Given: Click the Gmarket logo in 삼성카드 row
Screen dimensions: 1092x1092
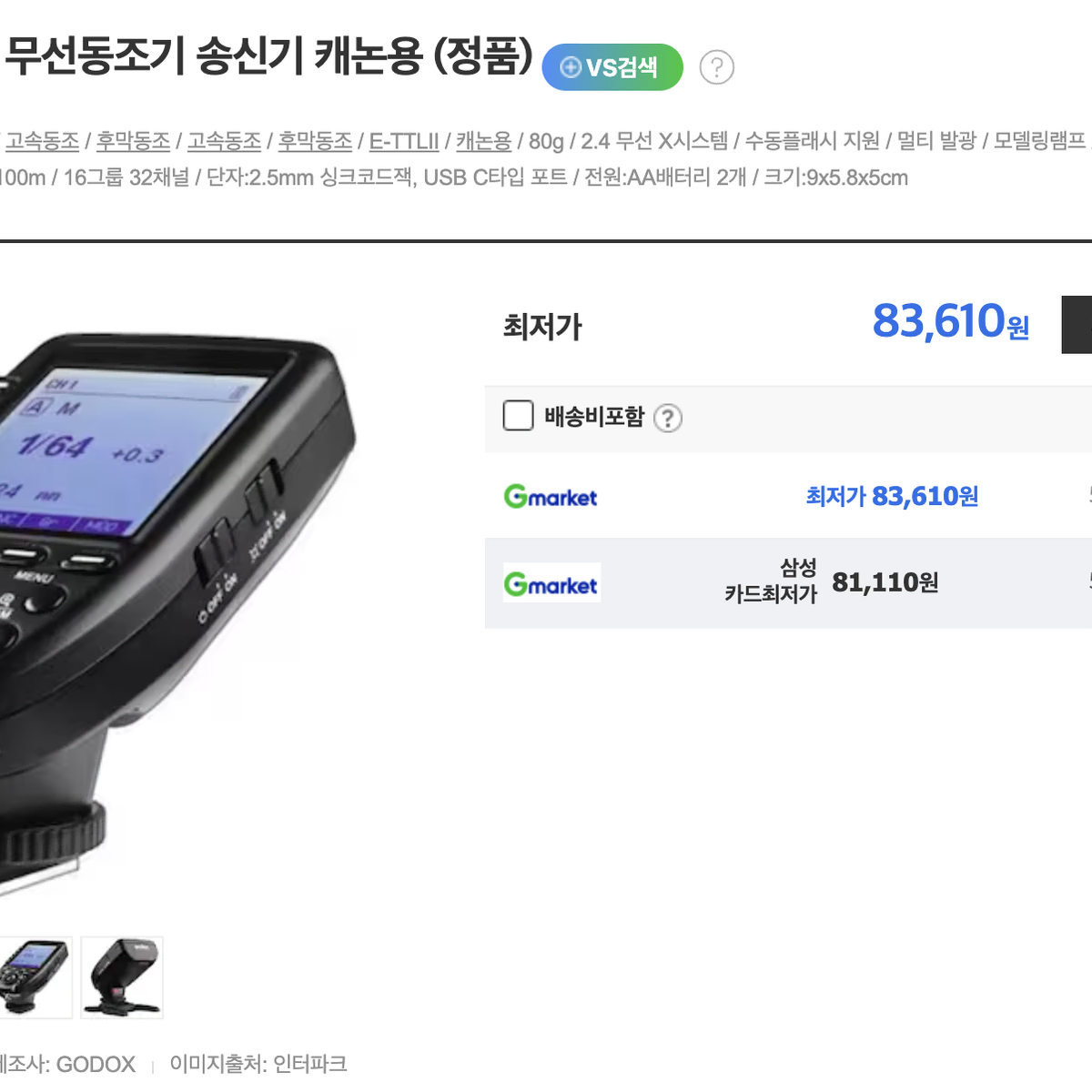Looking at the screenshot, I should (x=551, y=583).
